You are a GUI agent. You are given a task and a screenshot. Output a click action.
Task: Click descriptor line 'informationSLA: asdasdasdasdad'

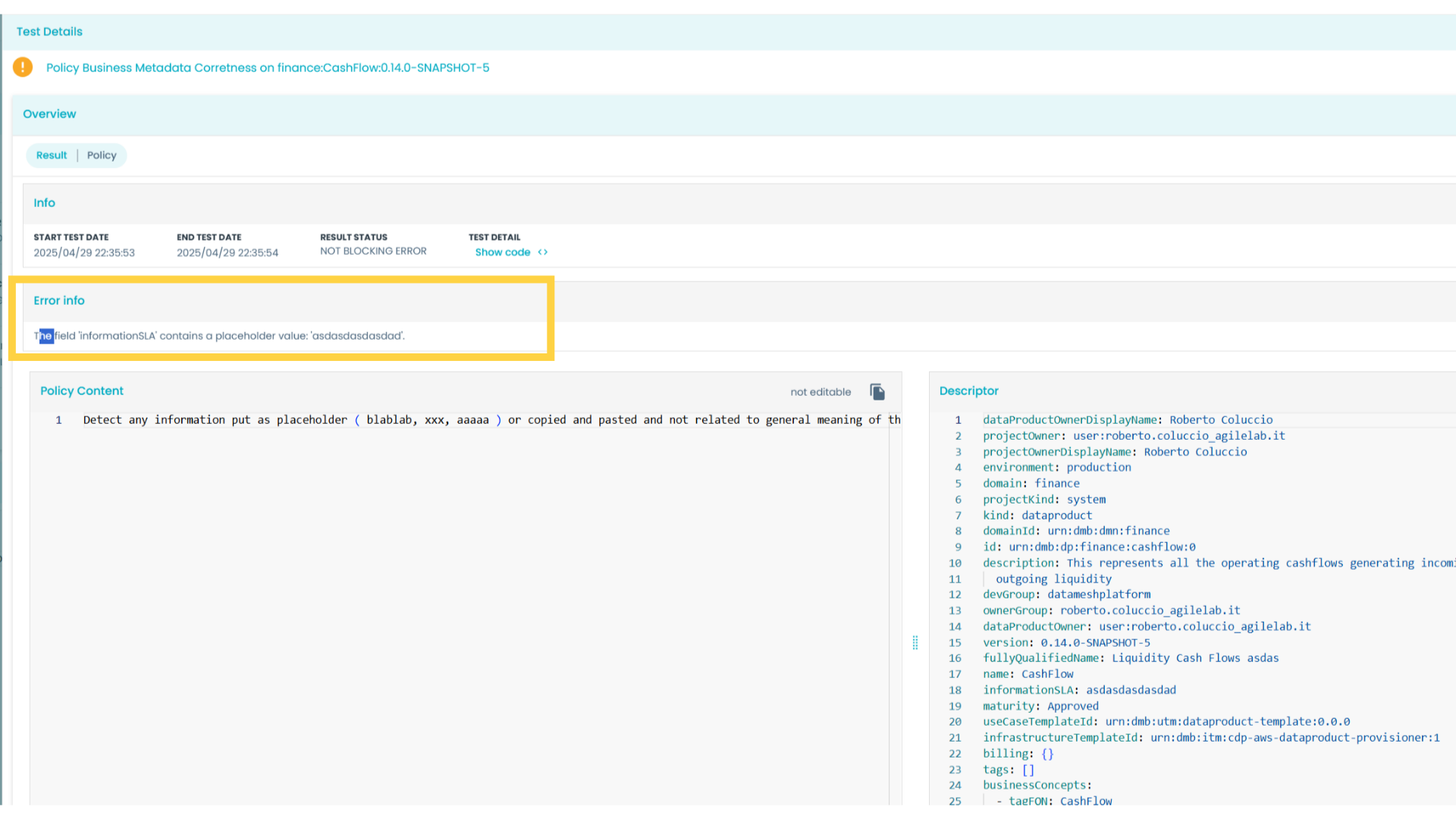(1079, 690)
